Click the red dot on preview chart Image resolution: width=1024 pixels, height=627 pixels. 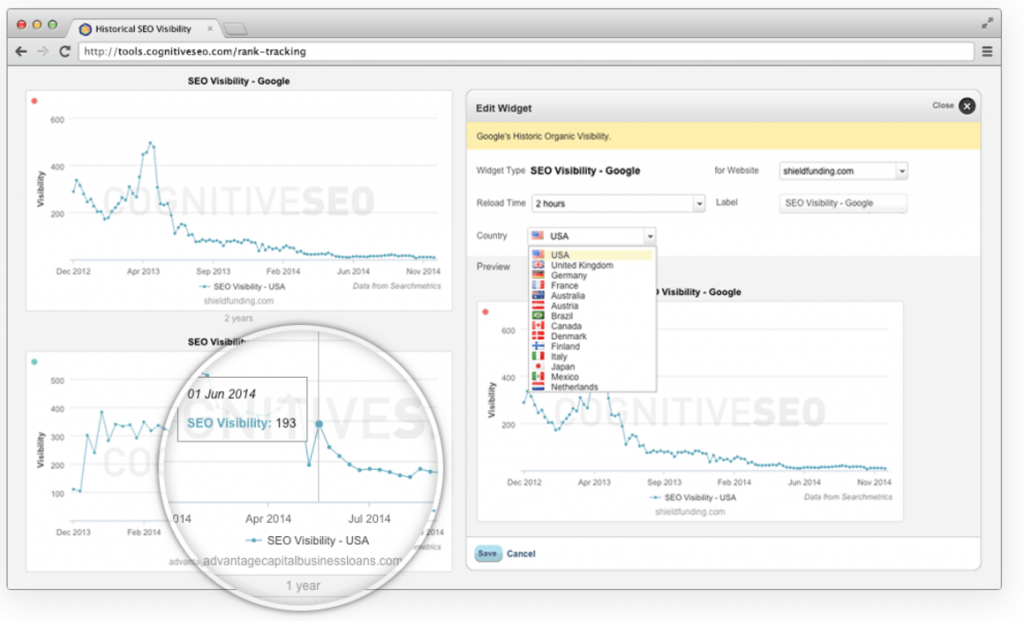tap(485, 312)
